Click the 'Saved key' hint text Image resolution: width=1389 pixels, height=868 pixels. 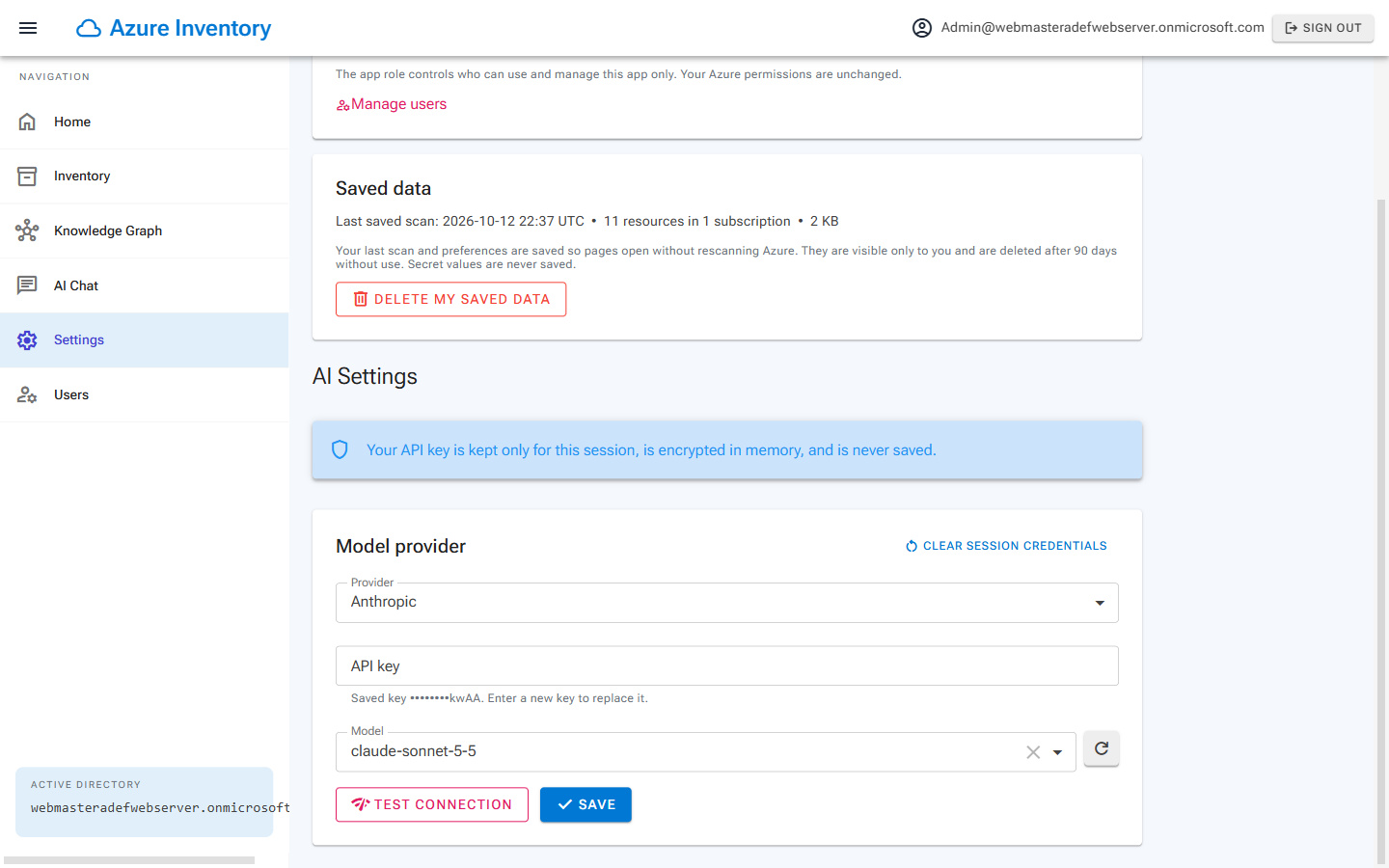tap(500, 698)
